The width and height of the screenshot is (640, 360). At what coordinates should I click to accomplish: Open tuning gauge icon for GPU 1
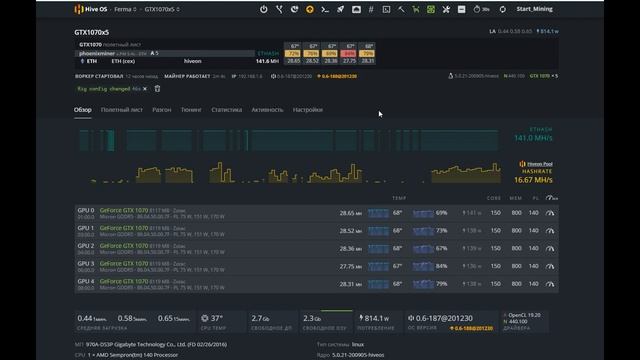pos(550,231)
